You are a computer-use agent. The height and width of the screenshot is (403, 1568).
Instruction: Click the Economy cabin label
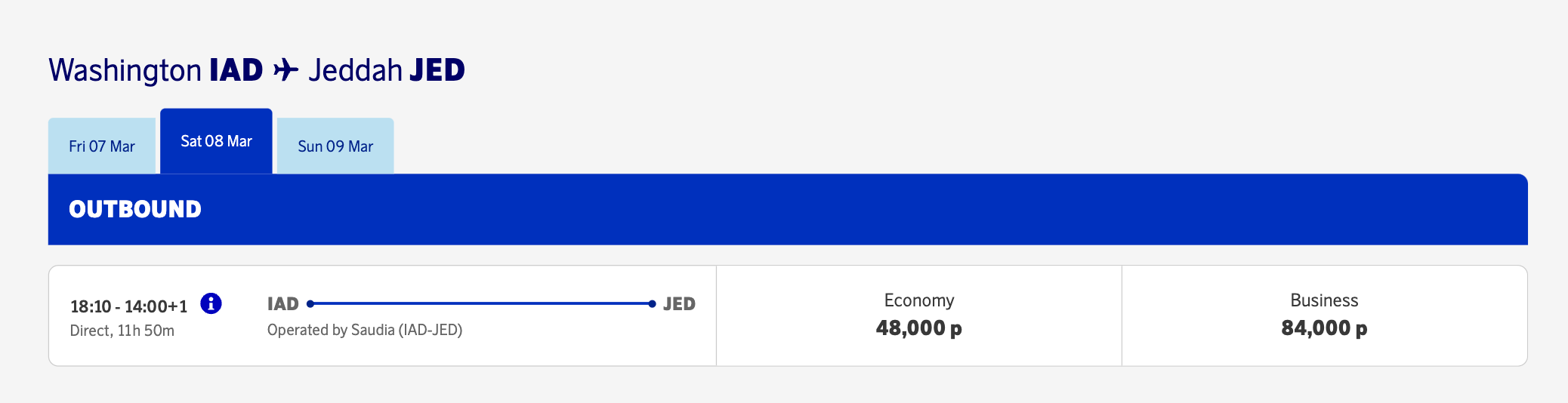919,300
